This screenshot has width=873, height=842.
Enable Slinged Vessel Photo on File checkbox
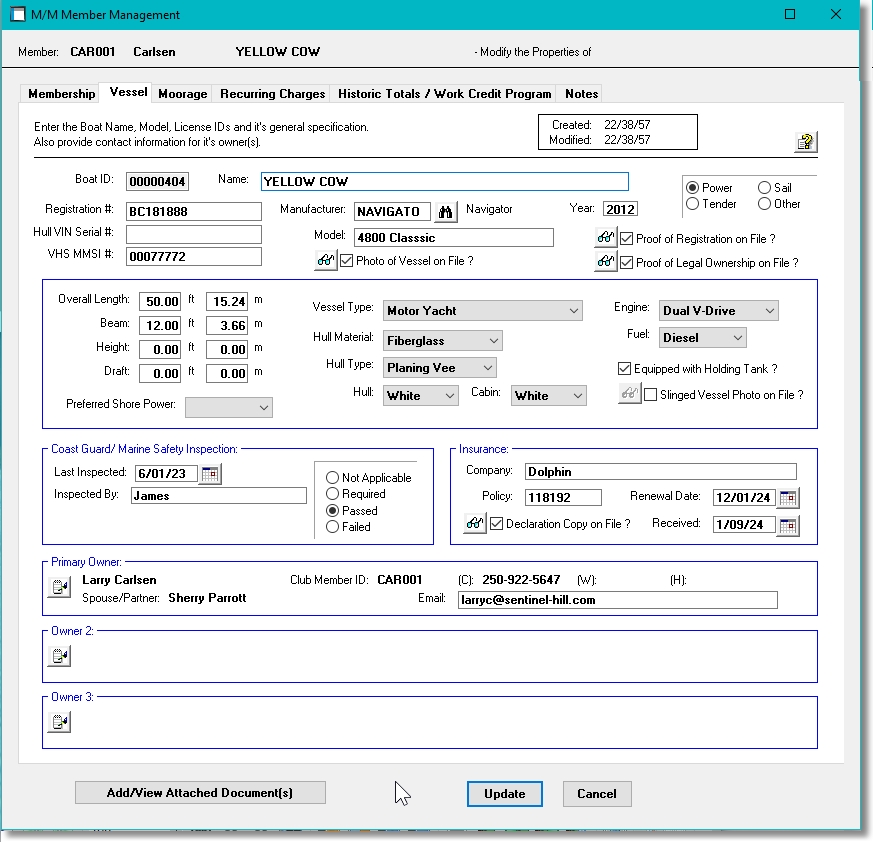click(x=651, y=395)
